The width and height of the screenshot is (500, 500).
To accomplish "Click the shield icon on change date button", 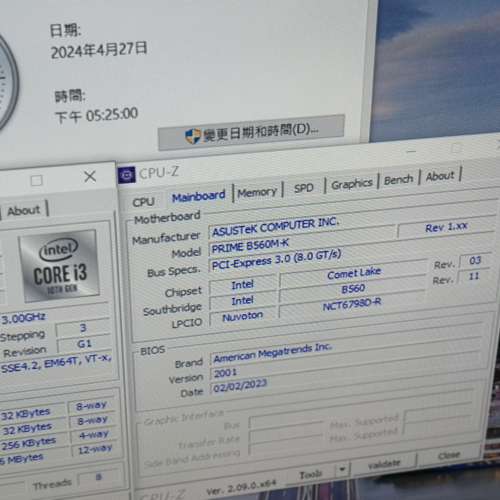I will tap(193, 136).
